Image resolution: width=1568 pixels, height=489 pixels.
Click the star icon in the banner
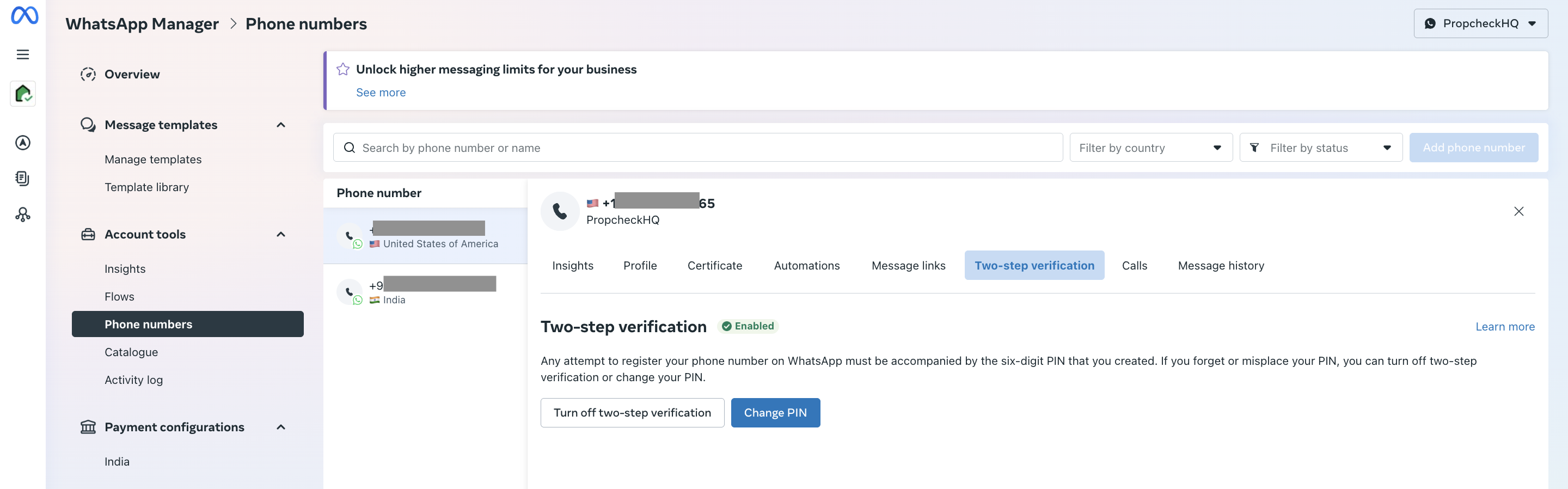(342, 69)
